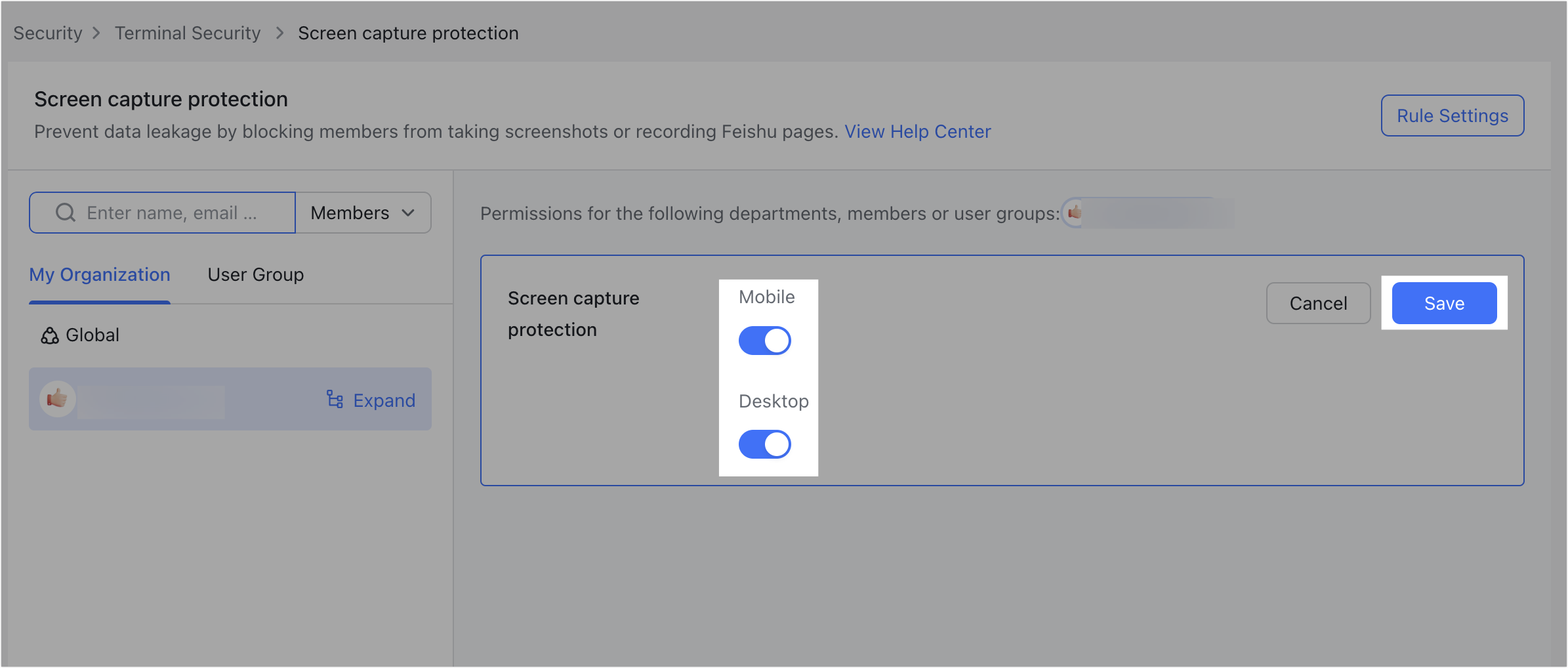Cancel the permission changes
The image size is (1568, 668).
coord(1318,303)
